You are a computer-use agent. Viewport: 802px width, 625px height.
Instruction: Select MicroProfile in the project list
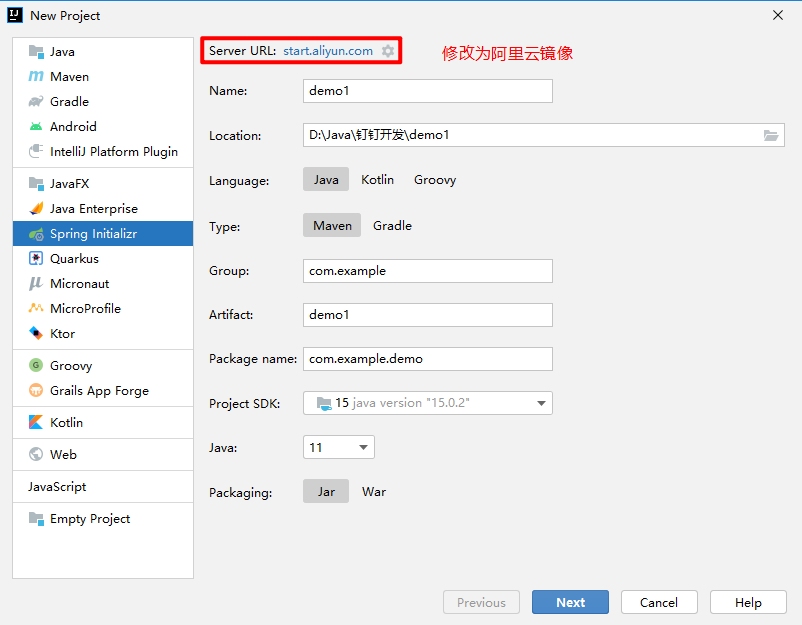(103, 308)
